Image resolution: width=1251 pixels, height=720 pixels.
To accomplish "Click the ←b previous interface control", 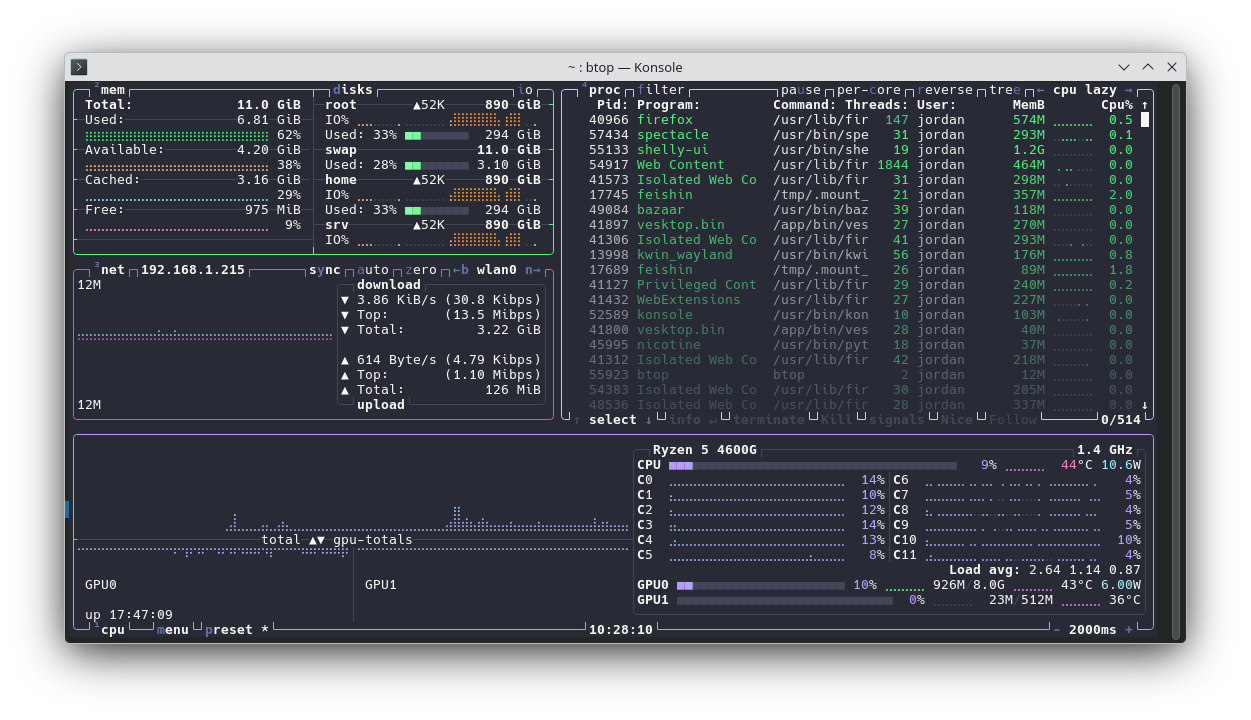I will coord(460,270).
